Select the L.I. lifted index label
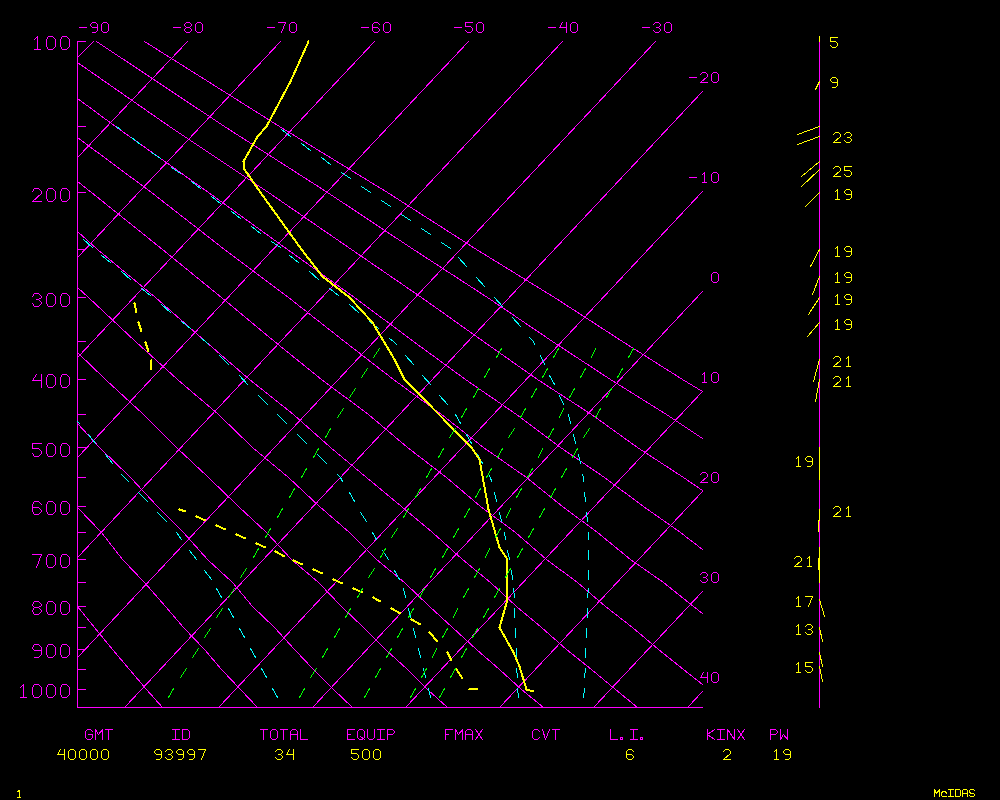 [x=627, y=735]
